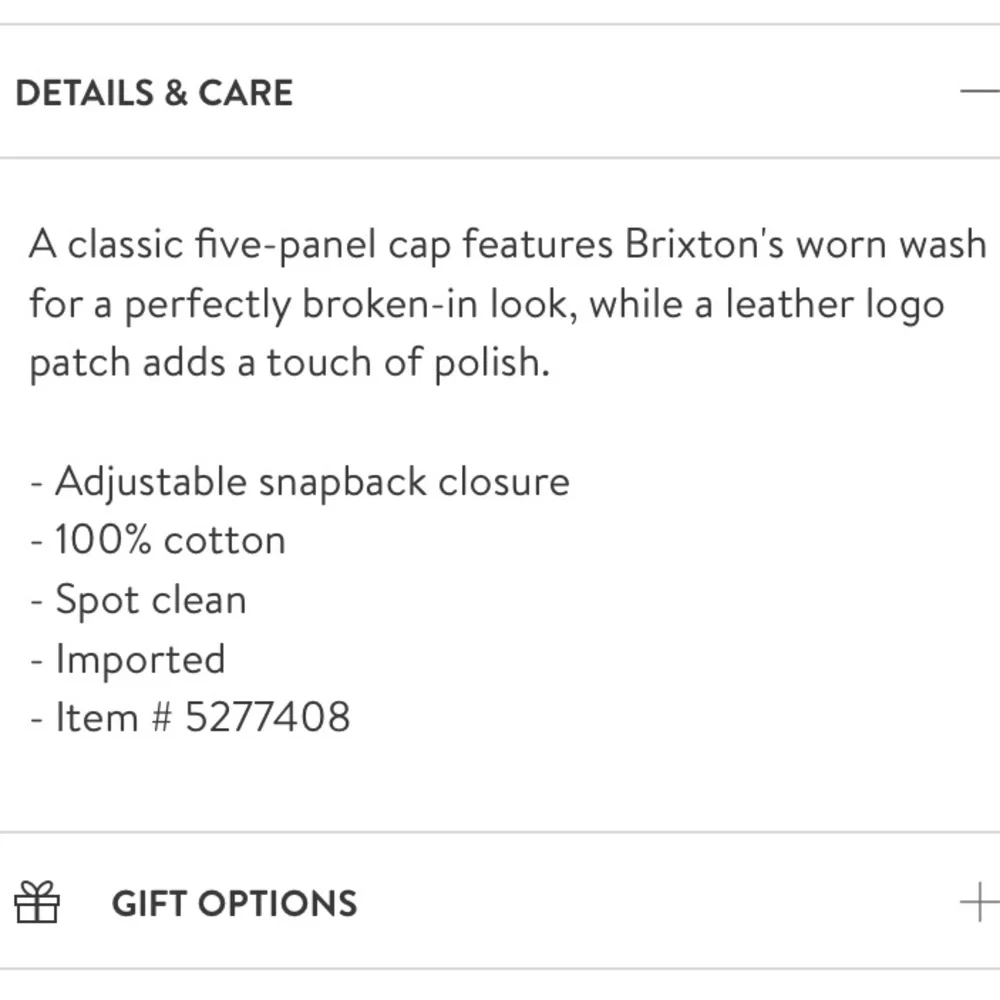Open the Gift Options section heading
This screenshot has width=1000, height=1000.
click(234, 903)
